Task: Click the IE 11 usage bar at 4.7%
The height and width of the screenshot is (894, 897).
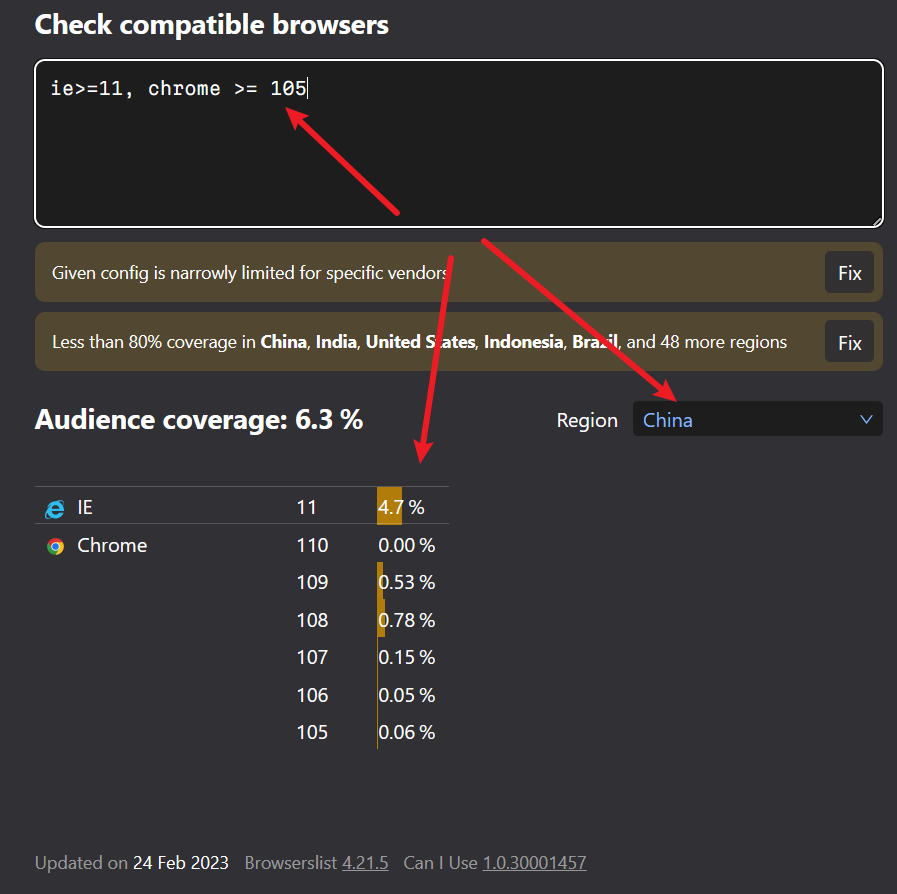Action: [x=390, y=507]
